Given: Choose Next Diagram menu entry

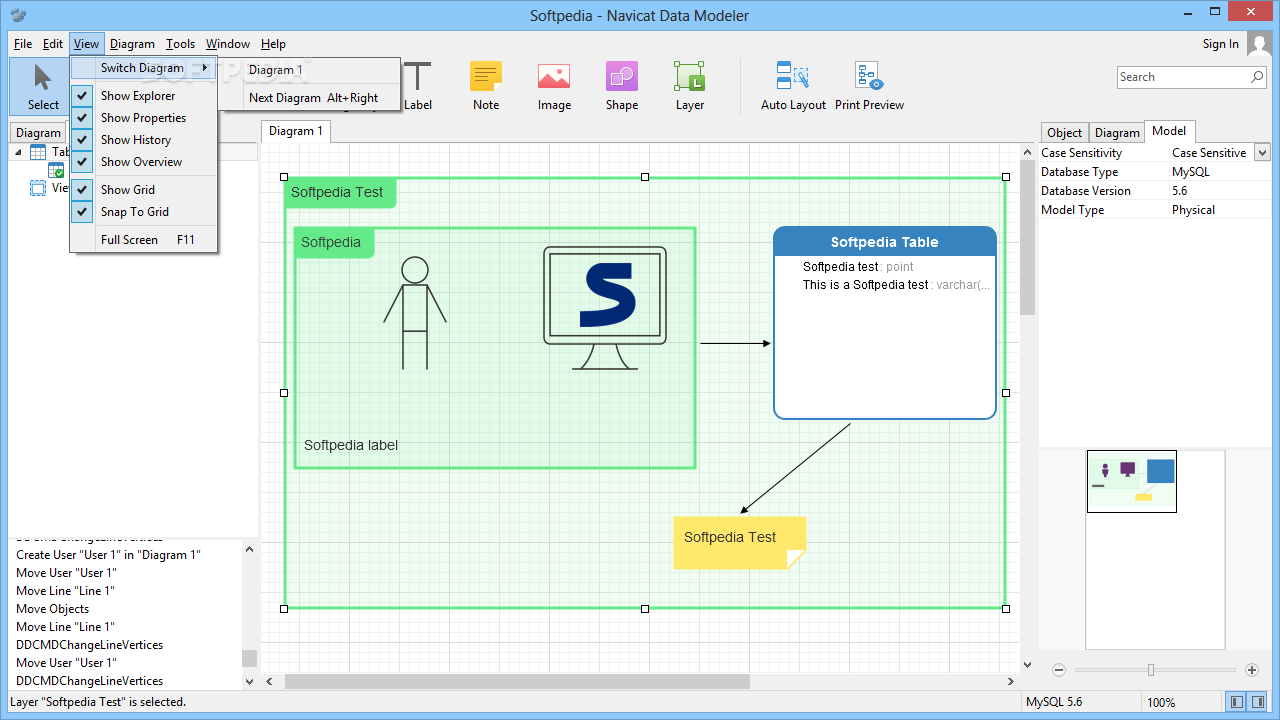Looking at the screenshot, I should pos(310,98).
